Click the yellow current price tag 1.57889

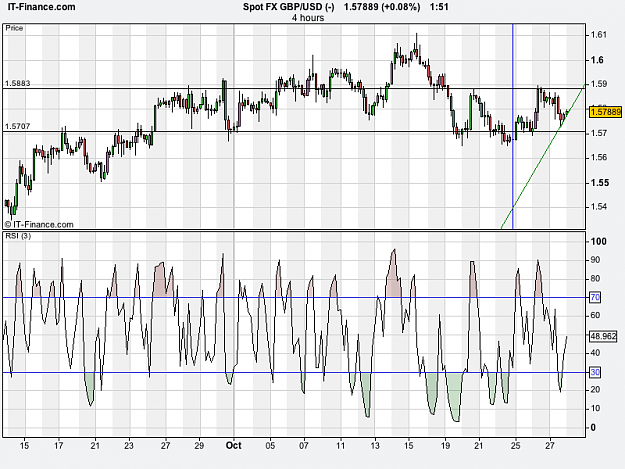click(605, 112)
